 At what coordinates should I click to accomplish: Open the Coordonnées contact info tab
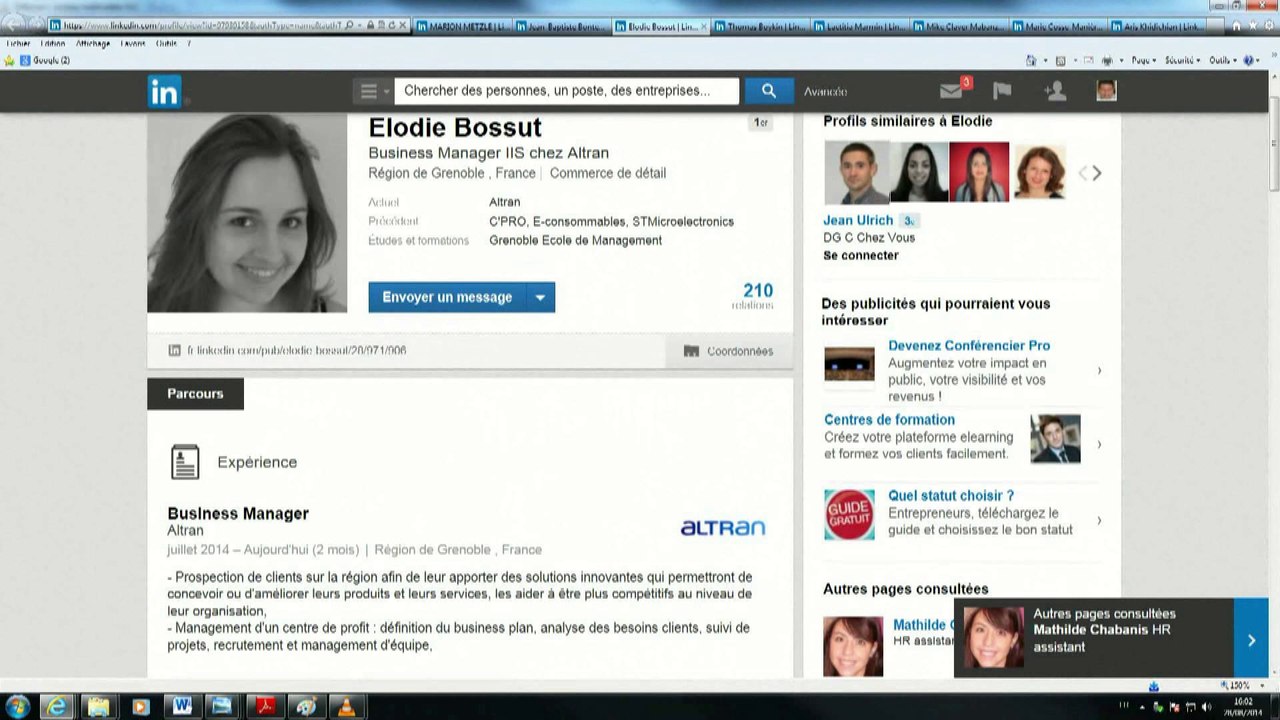pos(729,351)
